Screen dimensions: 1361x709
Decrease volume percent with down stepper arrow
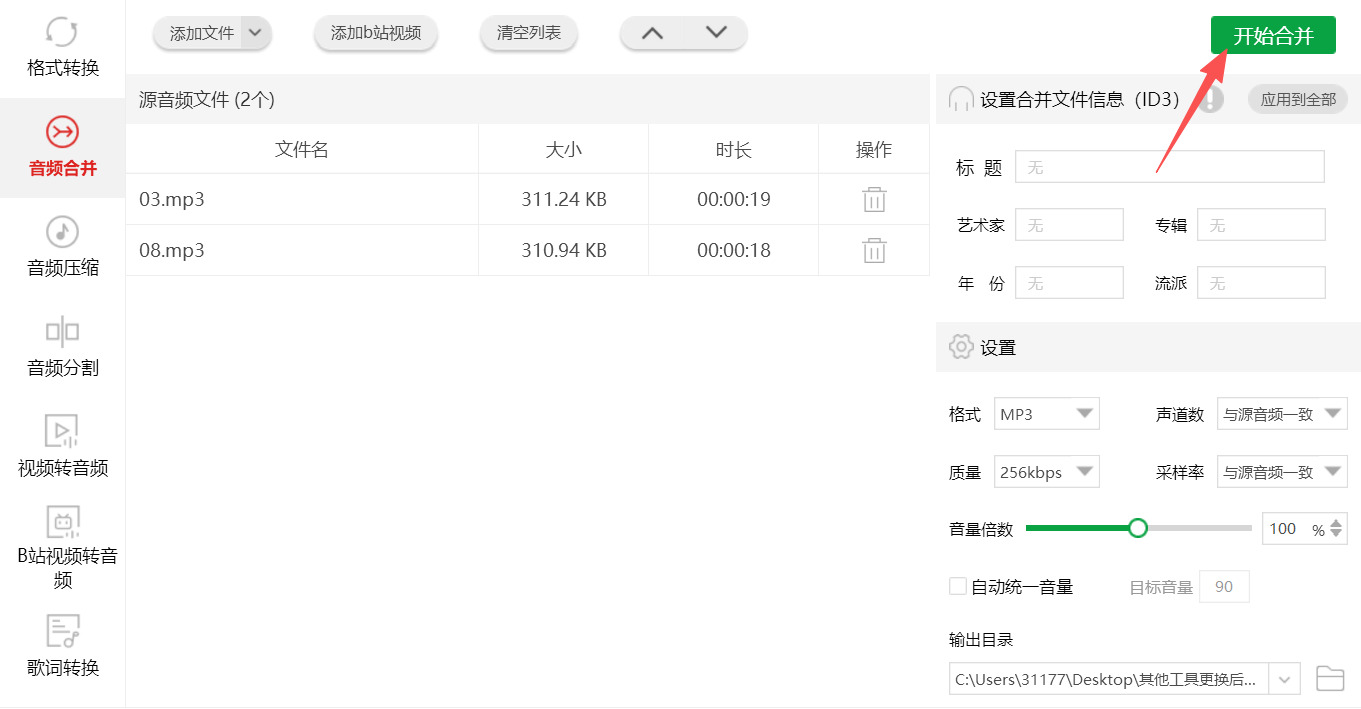point(1337,535)
